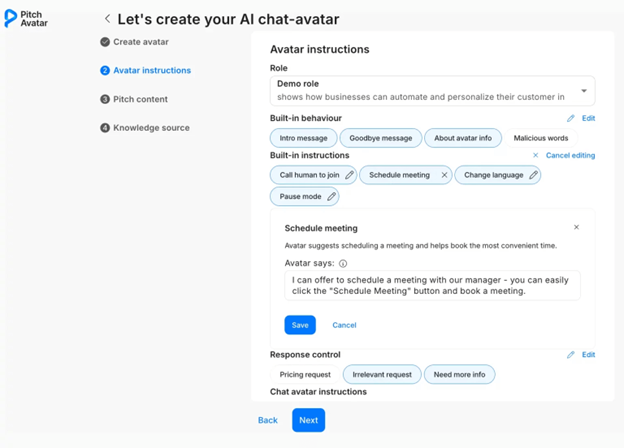Edit the Built-in behaviour section
The height and width of the screenshot is (448, 624).
click(x=581, y=118)
